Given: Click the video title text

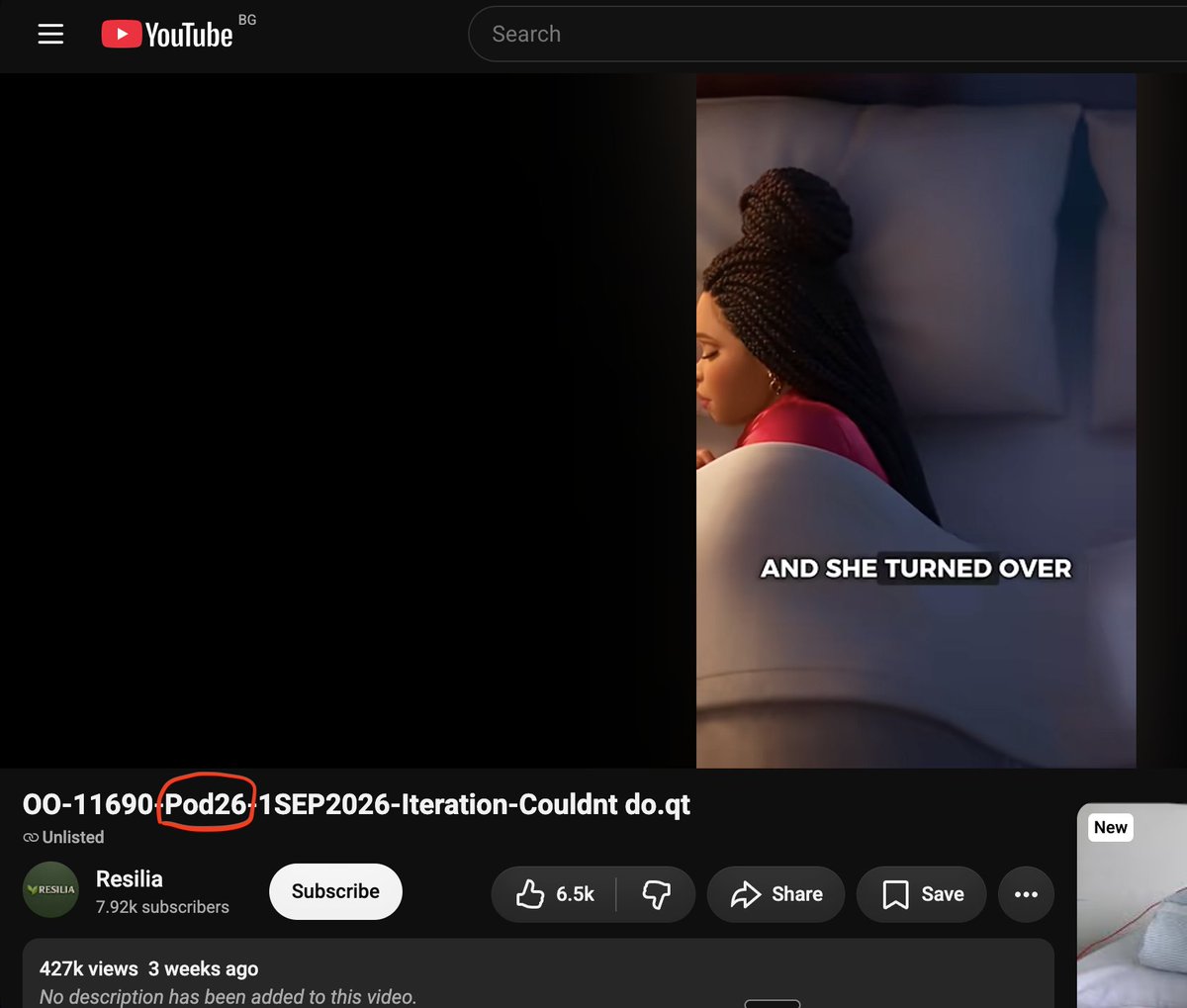Looking at the screenshot, I should coord(356,804).
